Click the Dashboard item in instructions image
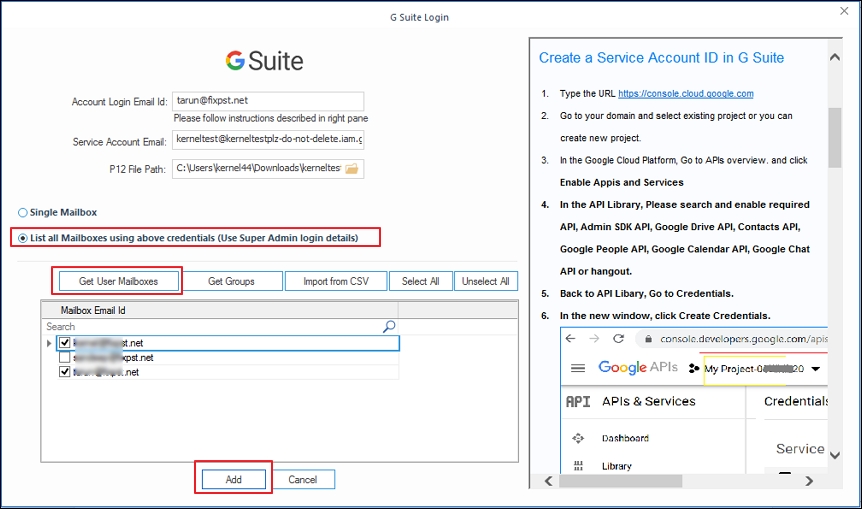The image size is (862, 509). point(625,438)
